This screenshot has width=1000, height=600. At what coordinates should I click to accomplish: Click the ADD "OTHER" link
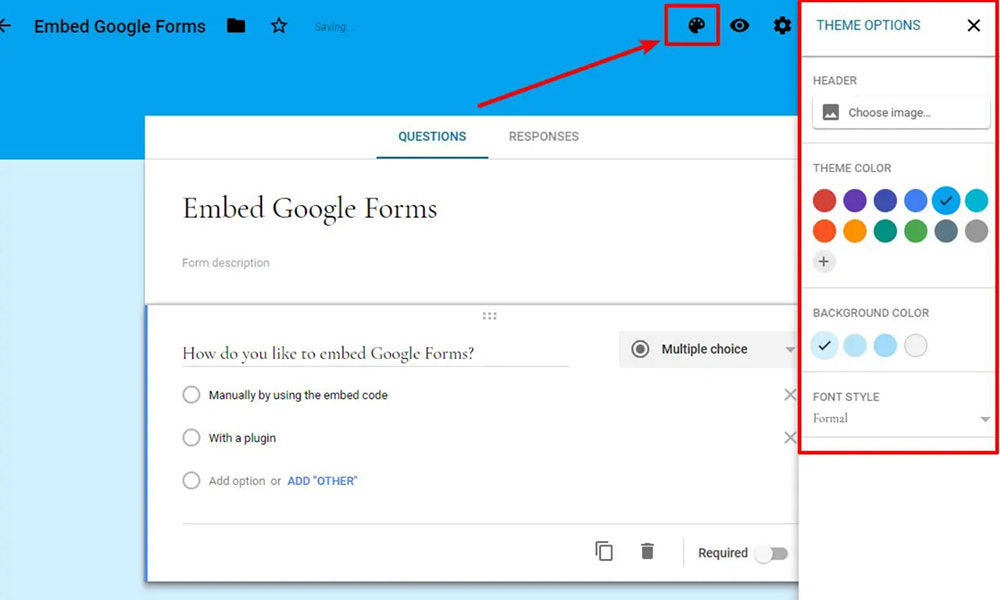click(x=322, y=481)
